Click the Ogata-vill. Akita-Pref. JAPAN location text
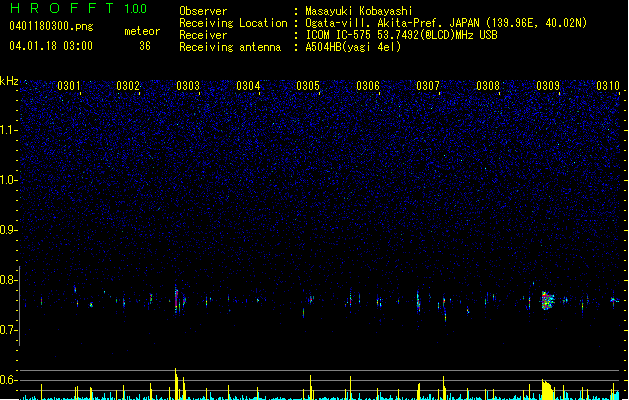The width and height of the screenshot is (629, 400). tap(446, 23)
